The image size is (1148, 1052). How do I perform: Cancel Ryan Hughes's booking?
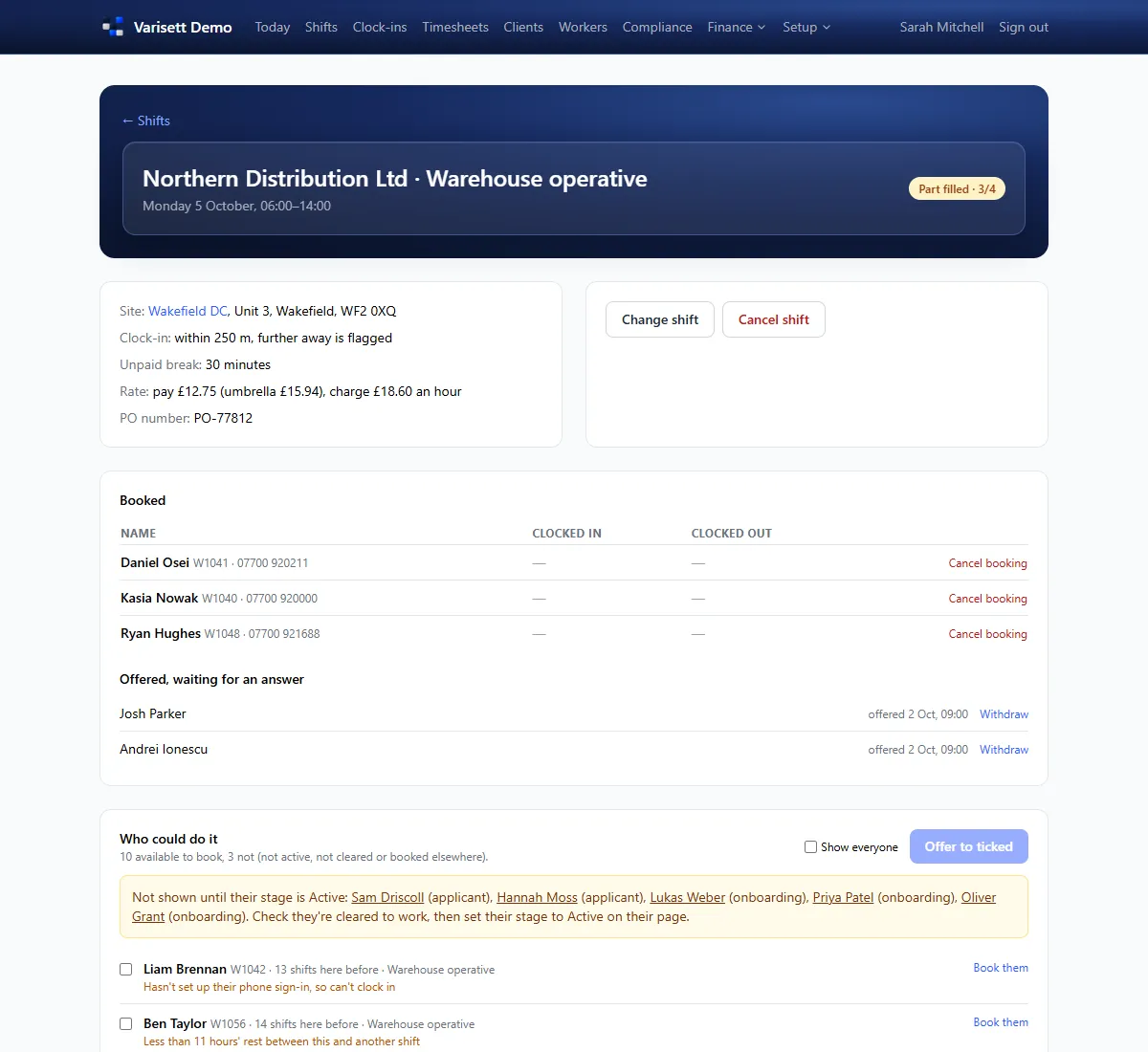tap(987, 634)
